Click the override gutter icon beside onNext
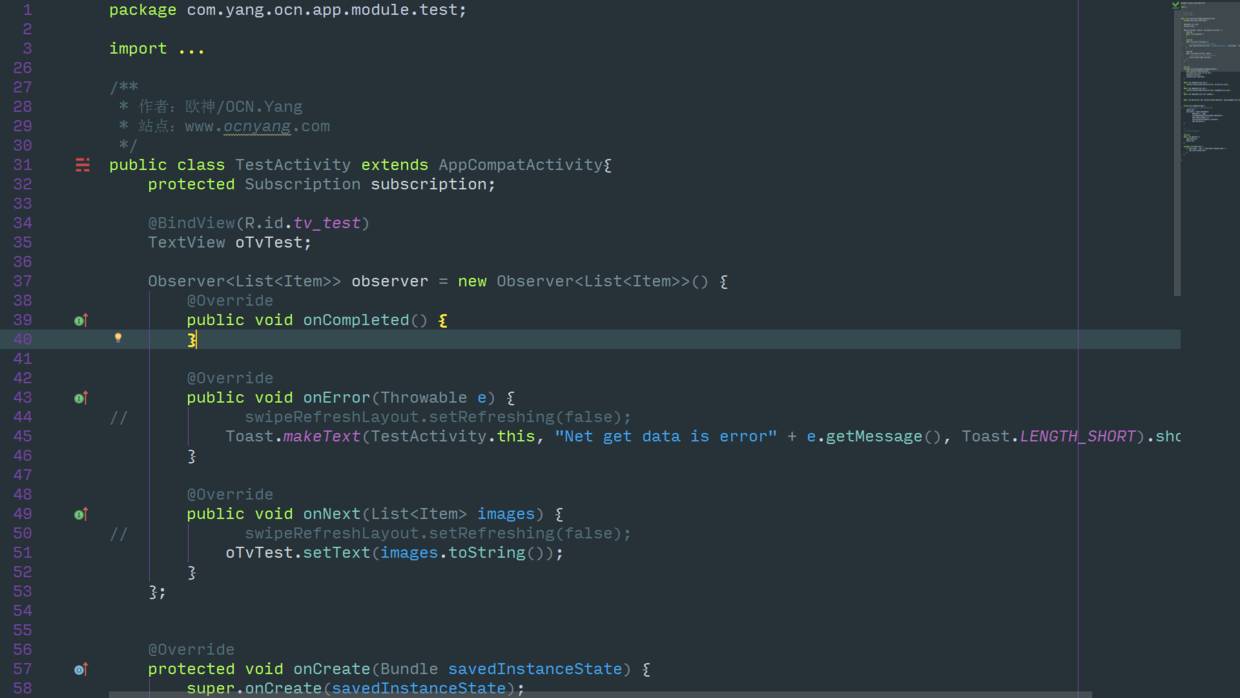Screen dimensions: 1240x698 pos(80,513)
